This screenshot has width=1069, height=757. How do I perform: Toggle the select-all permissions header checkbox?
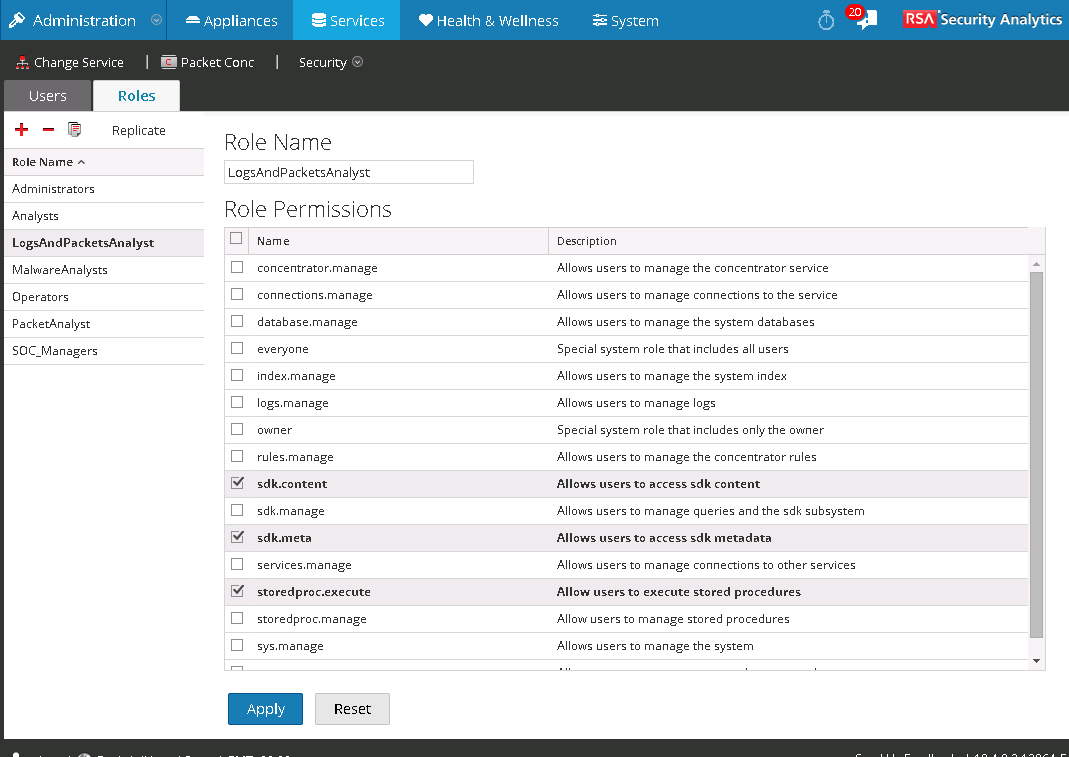(236, 239)
